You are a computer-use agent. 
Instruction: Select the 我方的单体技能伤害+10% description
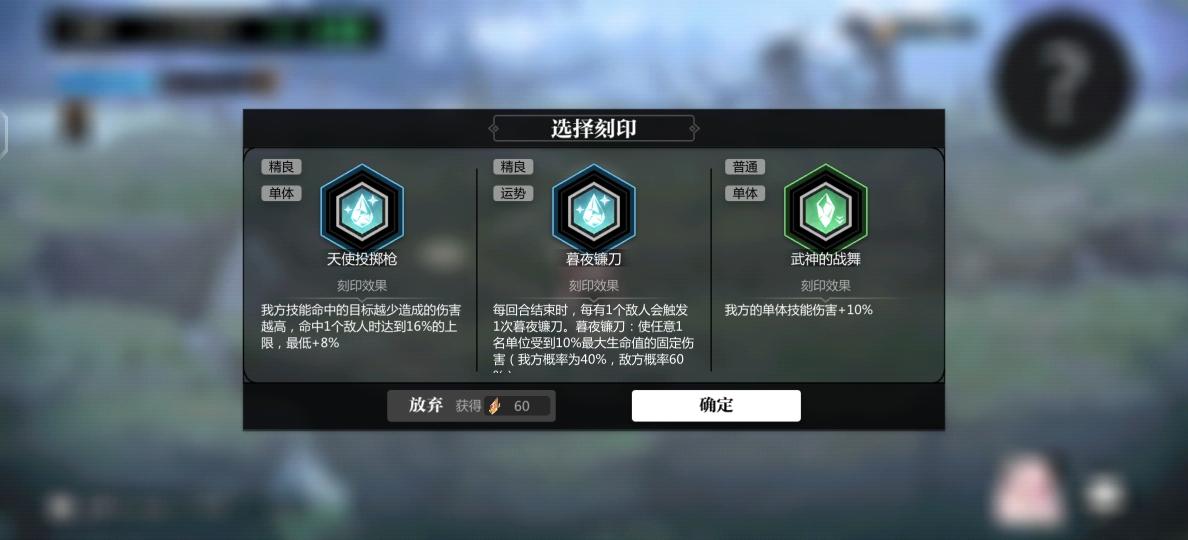click(799, 310)
